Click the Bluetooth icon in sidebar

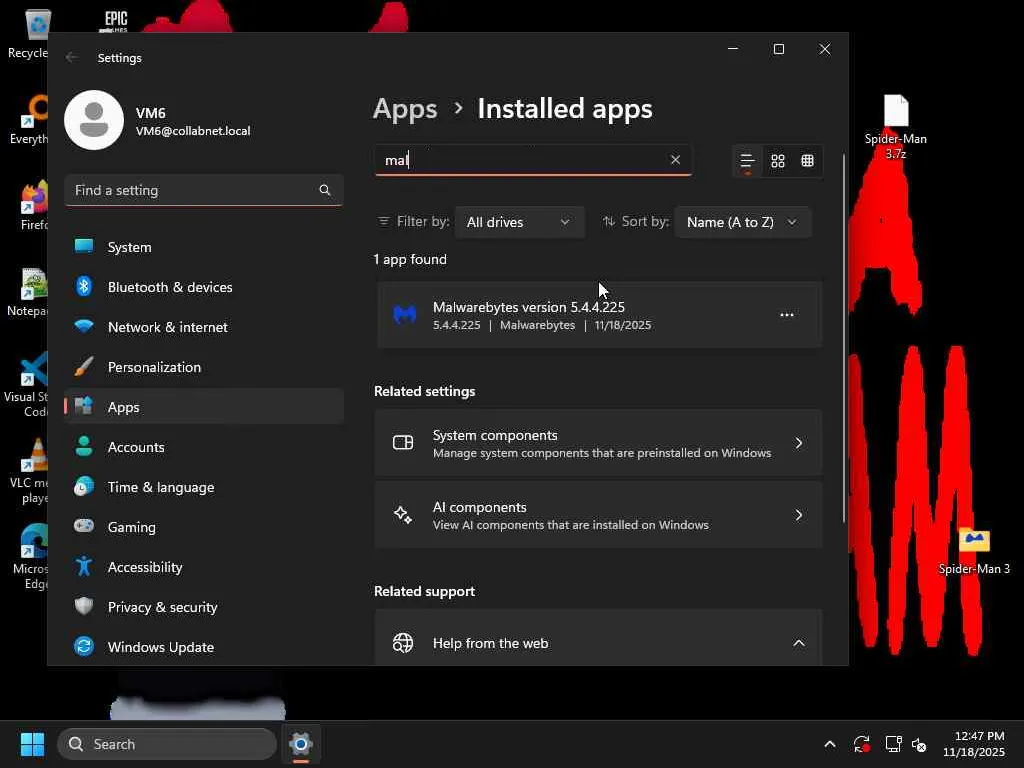84,286
